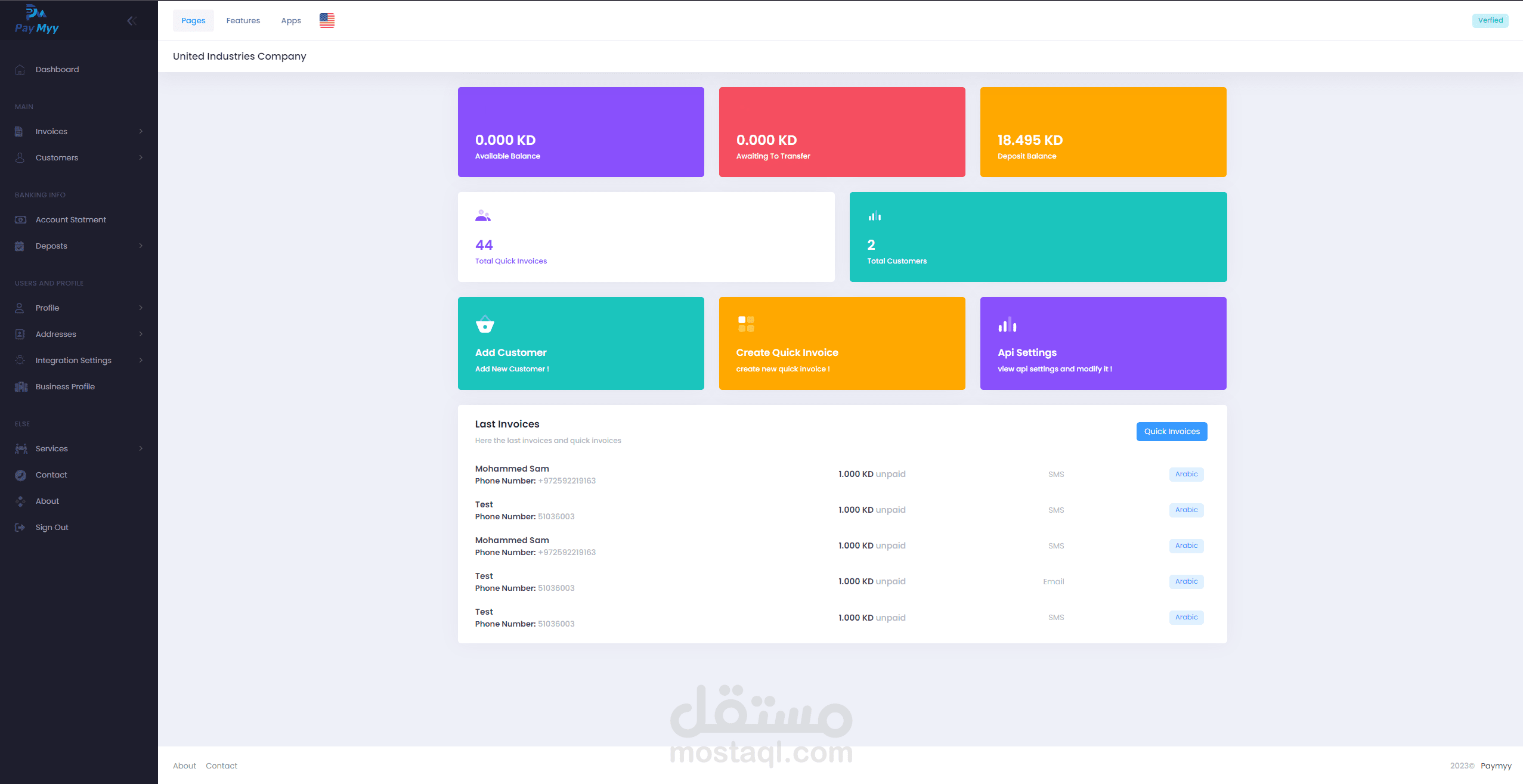Expand the Services sidebar submenu
Image resolution: width=1523 pixels, height=784 pixels.
(x=141, y=449)
